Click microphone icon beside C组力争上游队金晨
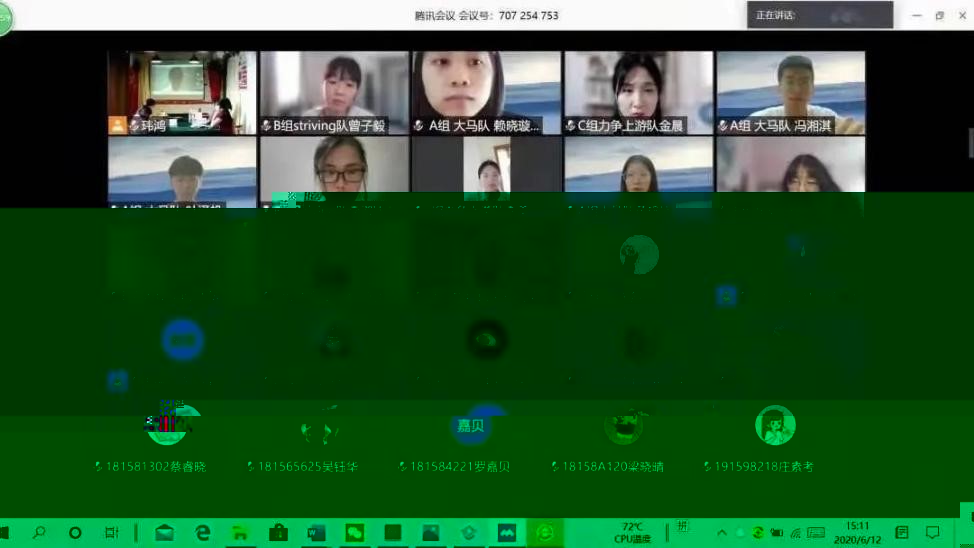Image resolution: width=974 pixels, height=548 pixels. coord(571,126)
